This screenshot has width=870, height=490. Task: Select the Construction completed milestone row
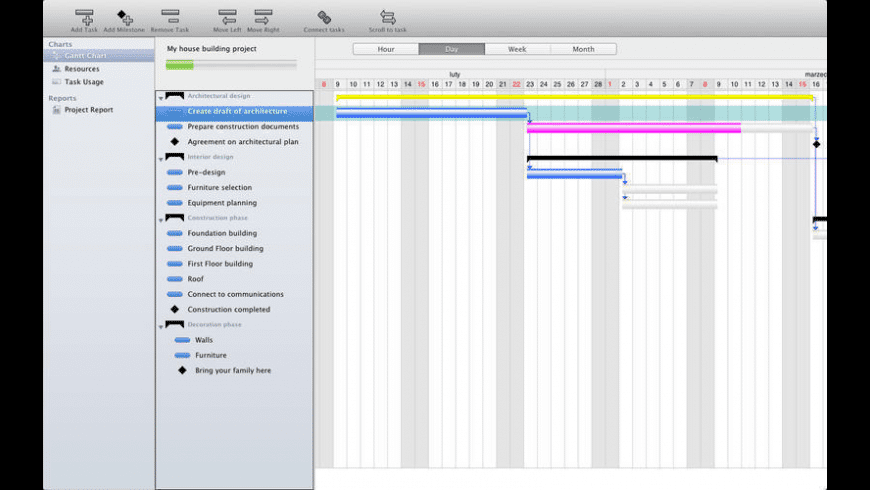click(235, 310)
